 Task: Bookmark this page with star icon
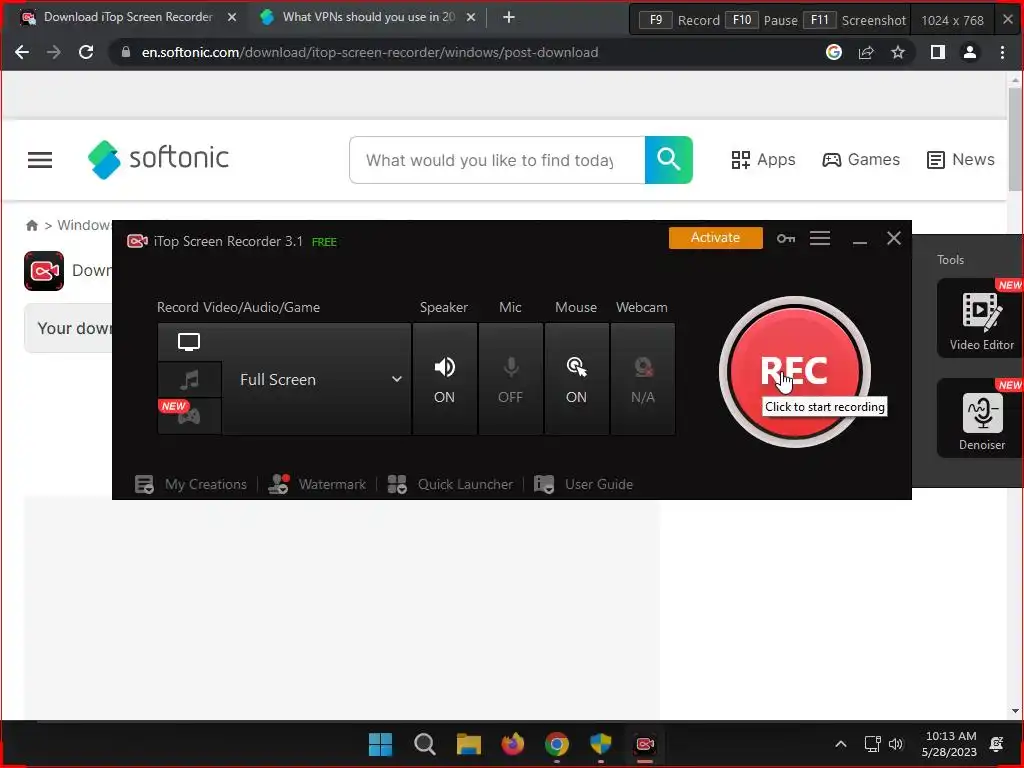pos(898,52)
